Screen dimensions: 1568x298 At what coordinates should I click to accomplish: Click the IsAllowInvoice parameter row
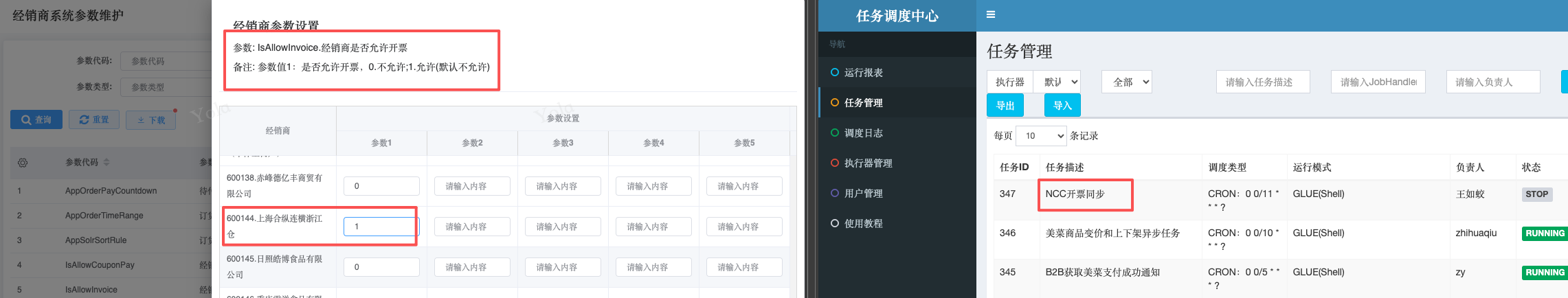pos(110,289)
